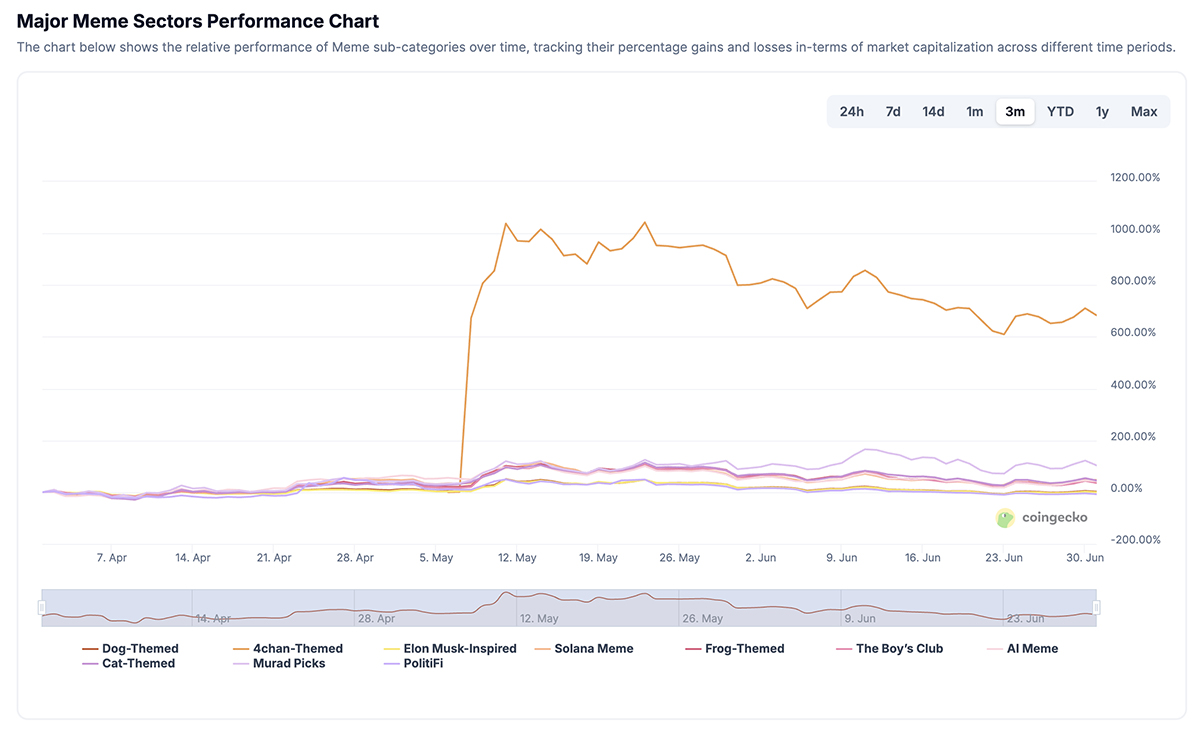Switch to the 24h time range
The height and width of the screenshot is (732, 1200).
851,111
